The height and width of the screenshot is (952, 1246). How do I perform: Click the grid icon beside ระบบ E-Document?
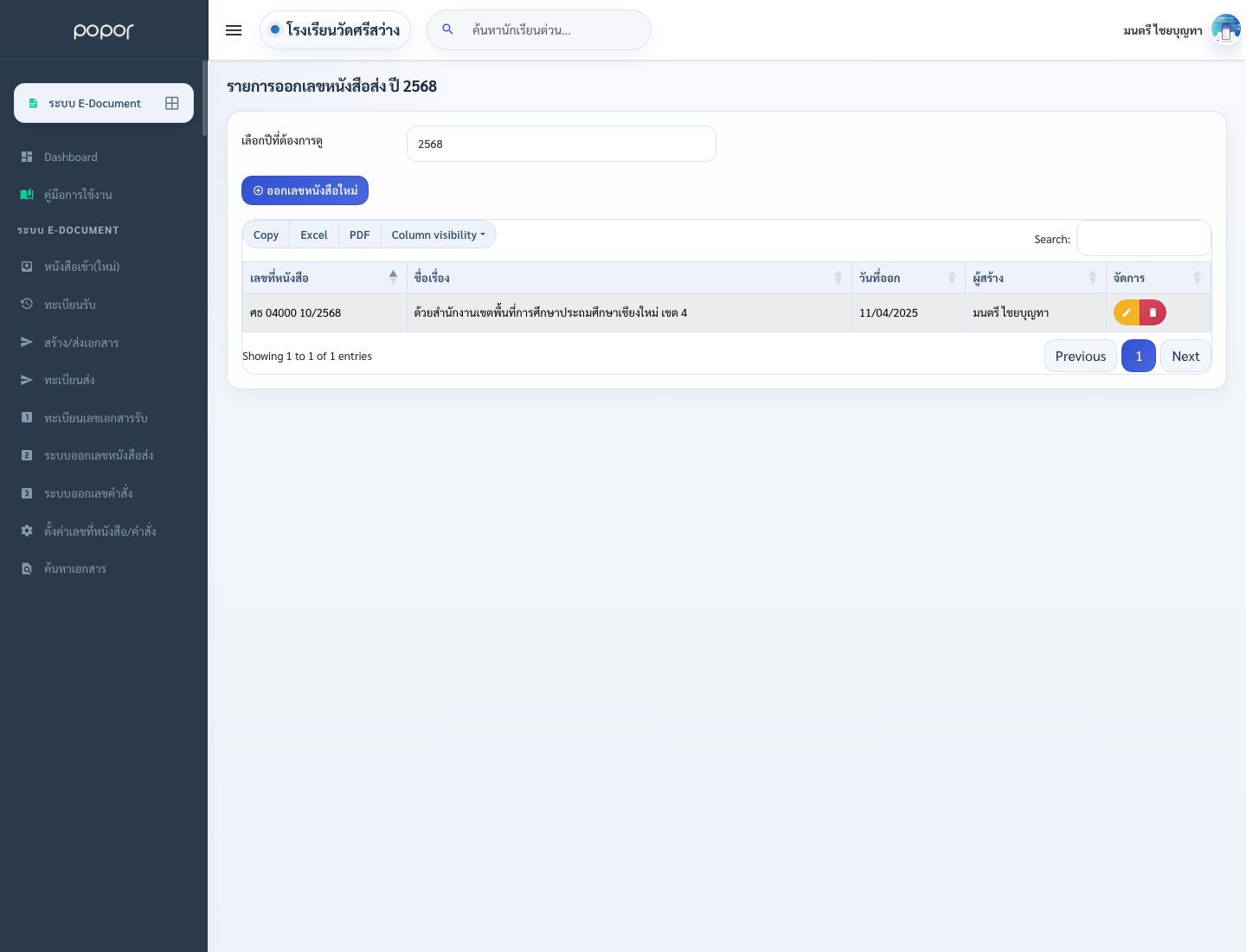[172, 103]
